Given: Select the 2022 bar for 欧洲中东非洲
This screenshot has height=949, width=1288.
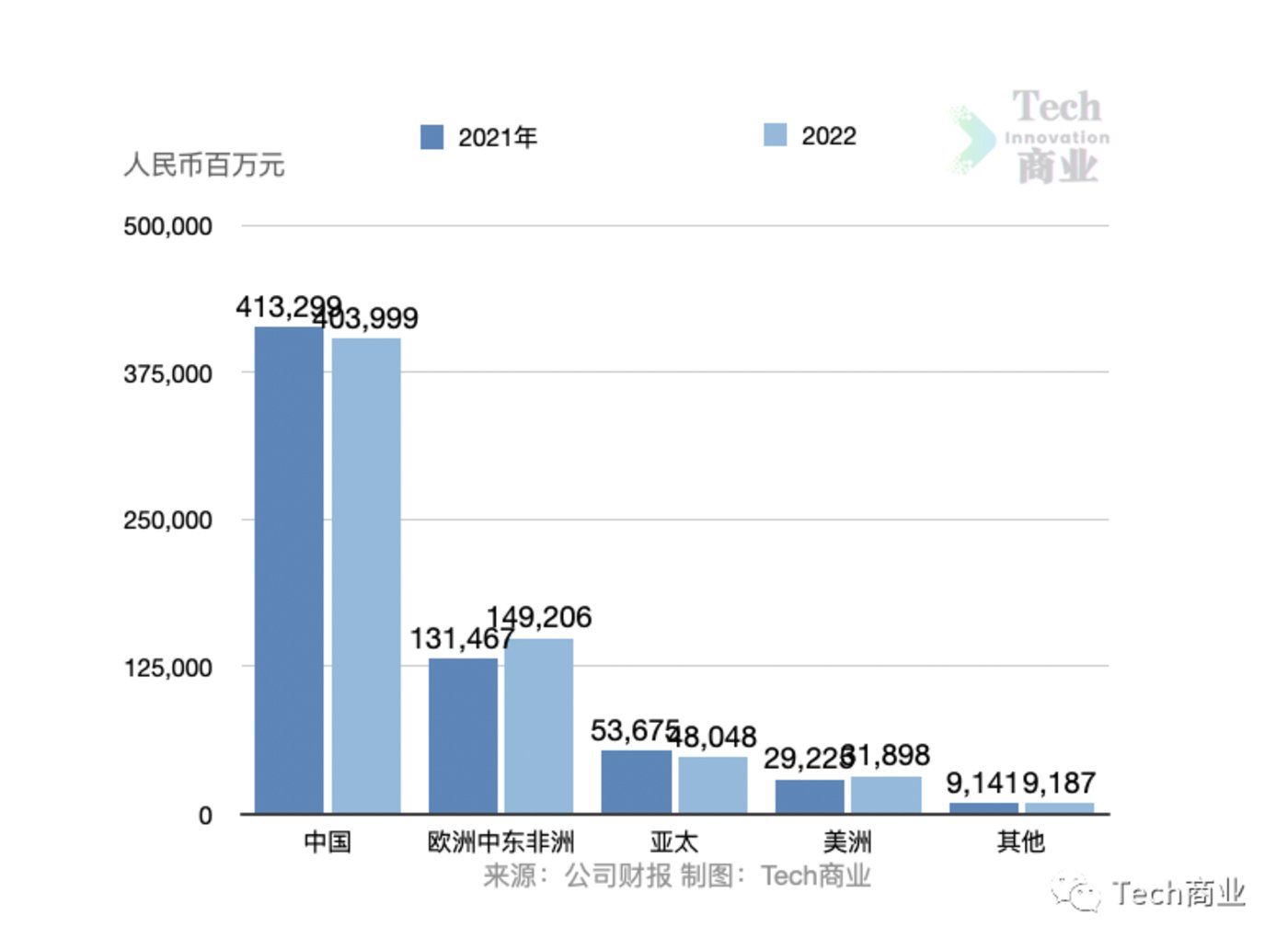Looking at the screenshot, I should [538, 726].
